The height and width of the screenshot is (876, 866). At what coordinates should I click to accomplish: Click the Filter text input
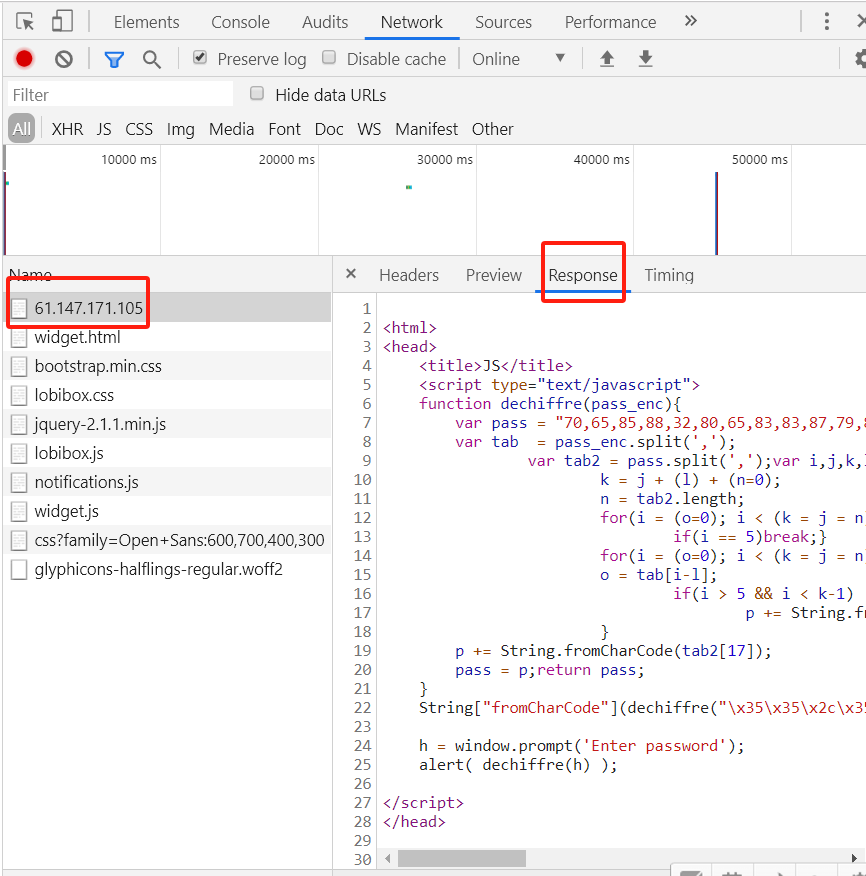point(121,94)
